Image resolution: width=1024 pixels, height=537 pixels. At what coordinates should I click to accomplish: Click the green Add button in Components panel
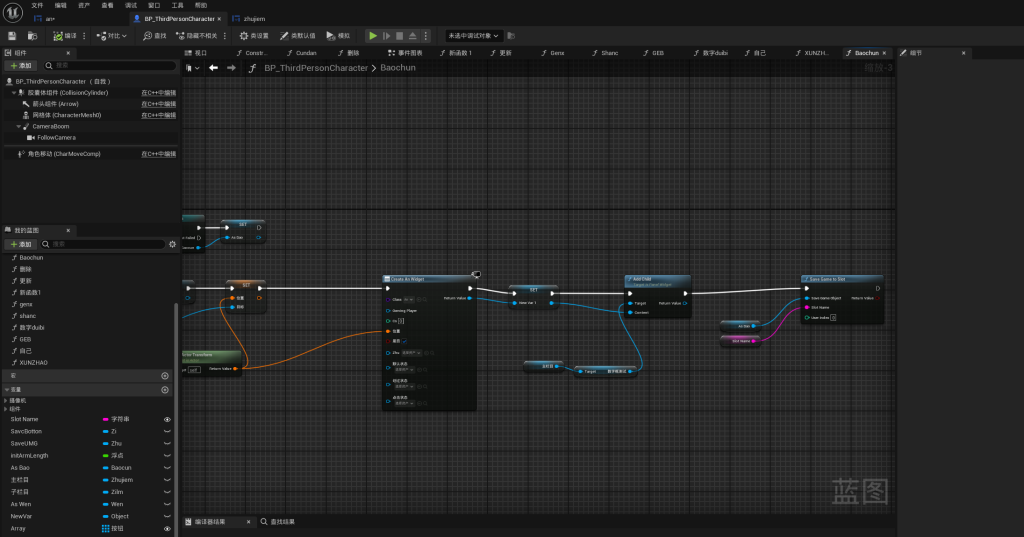tap(21, 65)
